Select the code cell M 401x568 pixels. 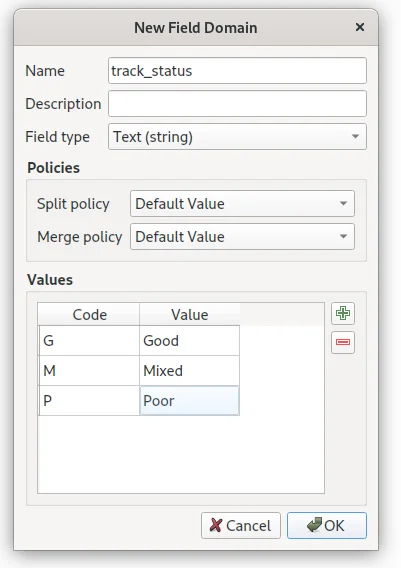(89, 371)
